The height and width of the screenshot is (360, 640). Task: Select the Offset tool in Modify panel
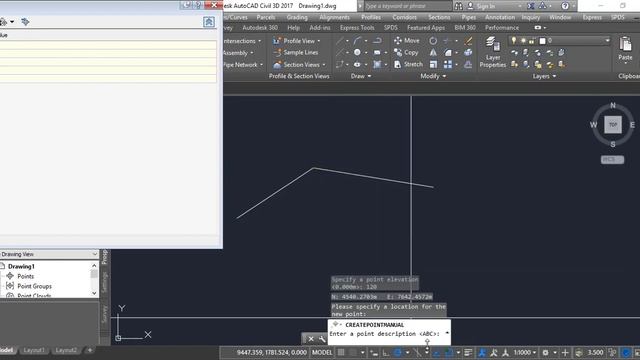click(468, 64)
